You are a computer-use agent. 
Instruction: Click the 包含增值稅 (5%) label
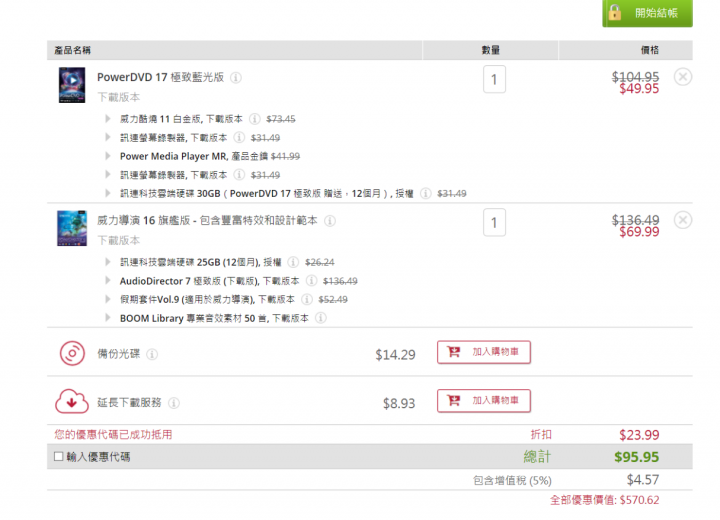512,480
